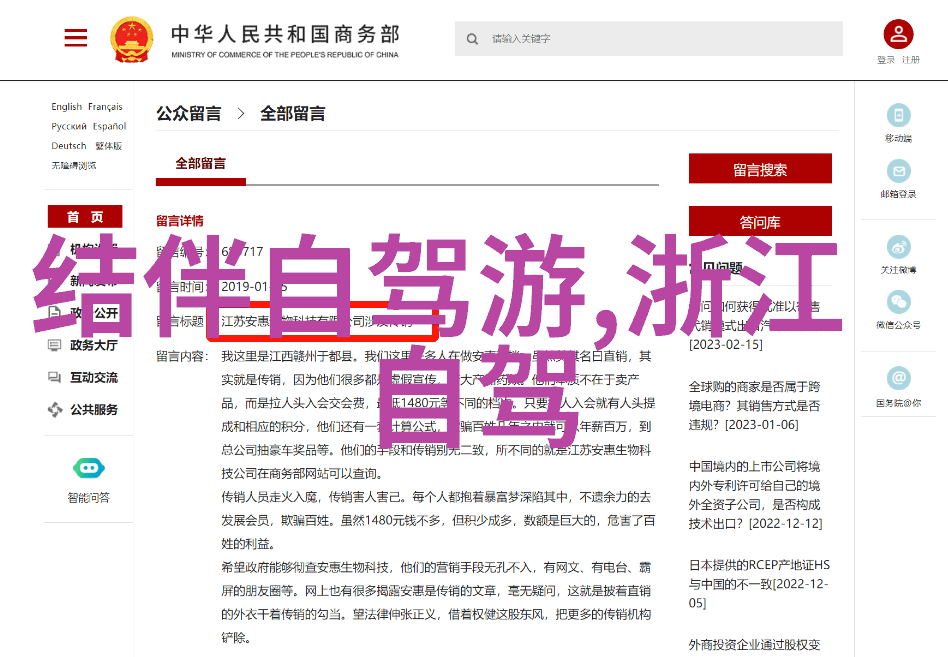Open 公共服务 in the sidebar
The width and height of the screenshot is (948, 657).
coord(93,409)
